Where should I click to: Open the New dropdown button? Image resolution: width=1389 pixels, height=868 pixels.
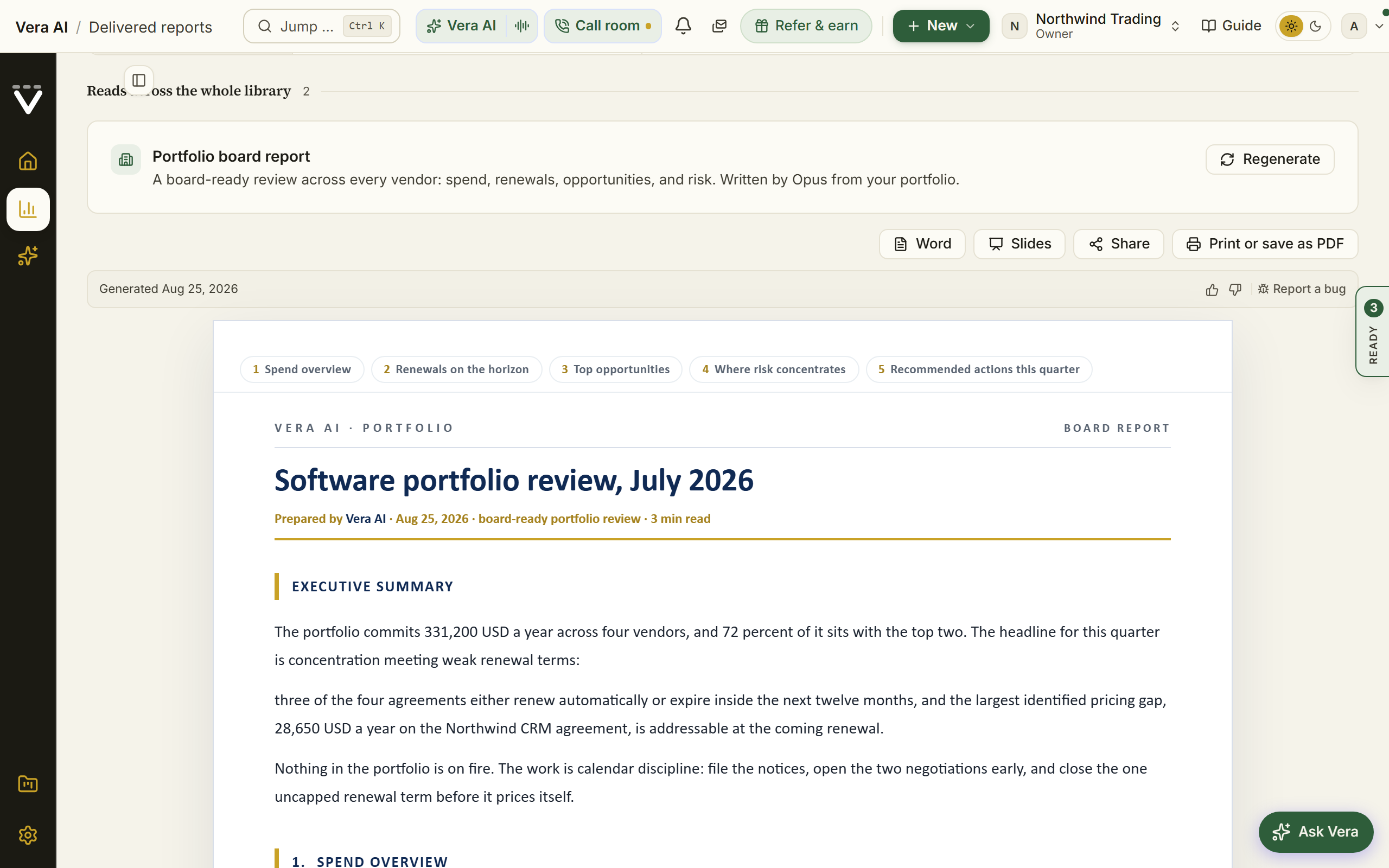coord(941,26)
